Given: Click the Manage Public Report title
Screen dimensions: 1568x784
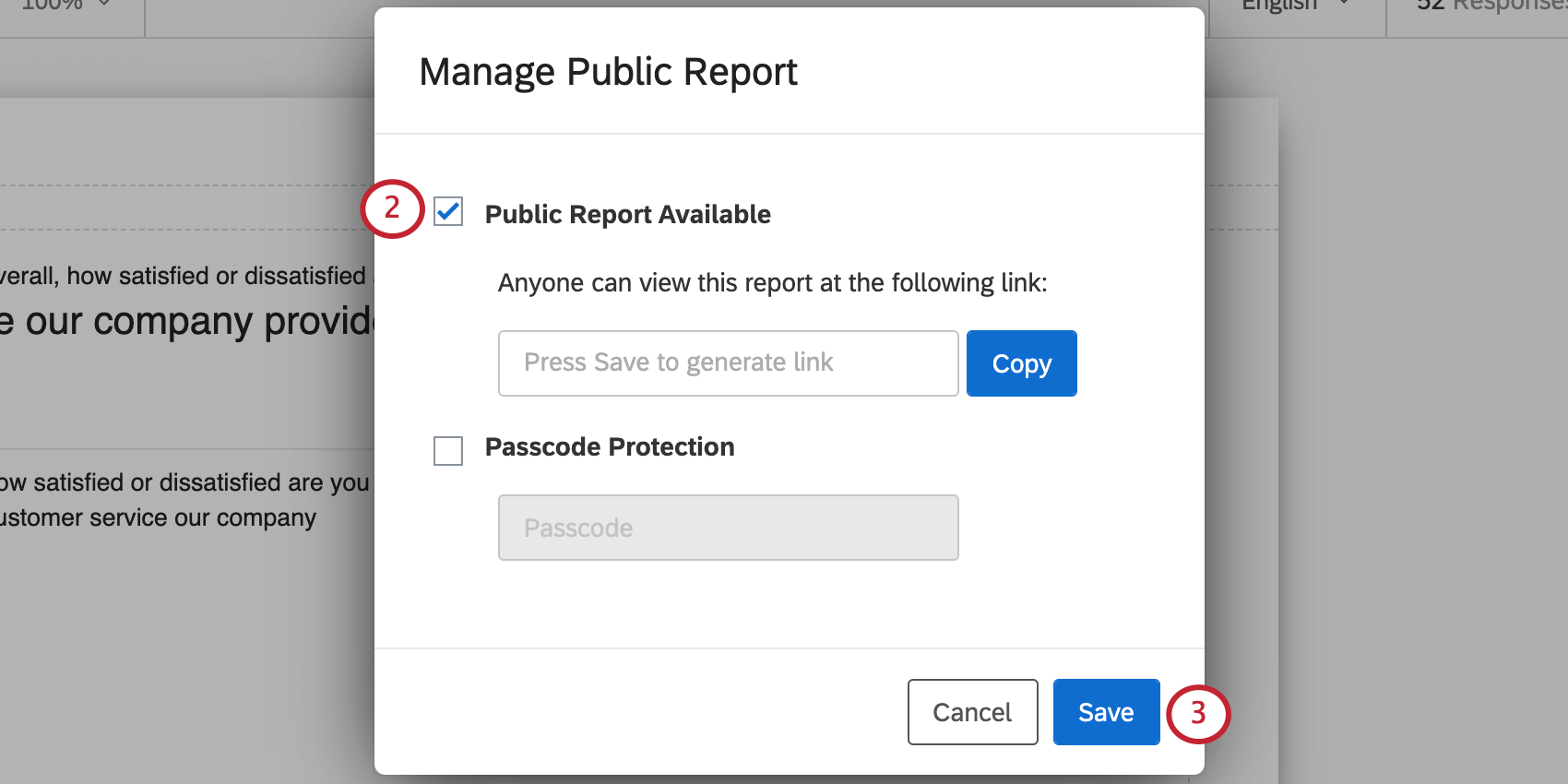Looking at the screenshot, I should (x=608, y=72).
